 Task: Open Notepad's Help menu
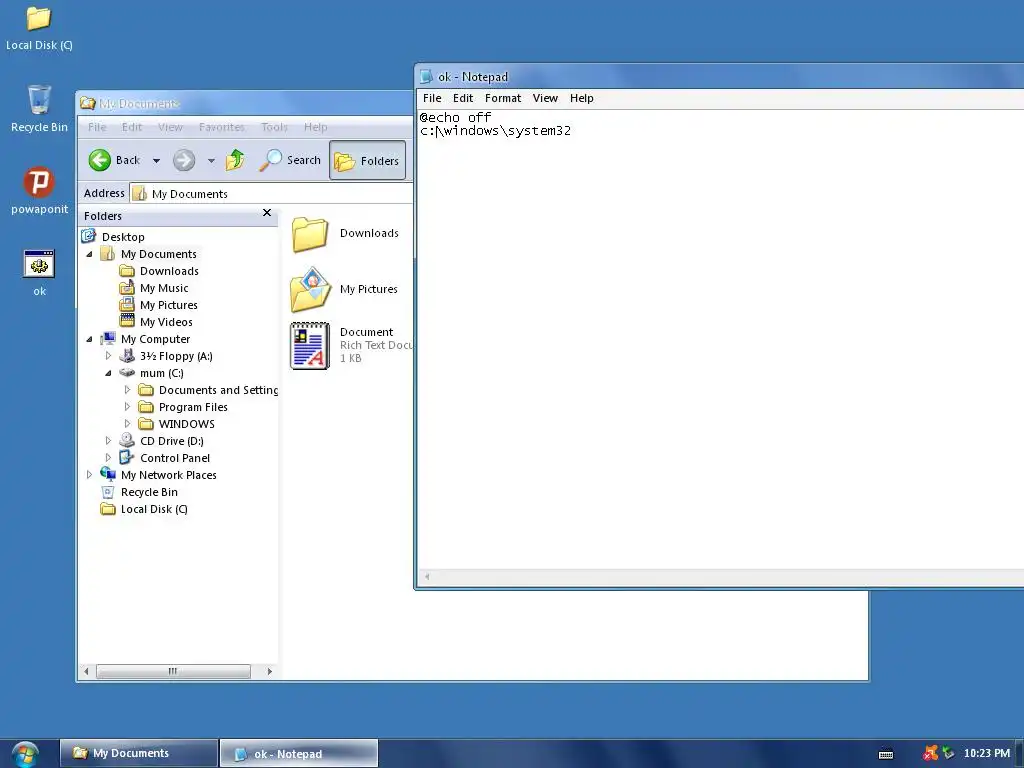[581, 98]
